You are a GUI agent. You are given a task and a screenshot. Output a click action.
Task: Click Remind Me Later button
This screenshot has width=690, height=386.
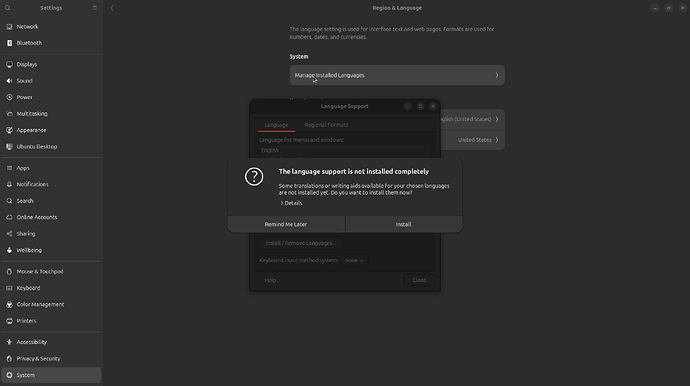click(x=286, y=224)
